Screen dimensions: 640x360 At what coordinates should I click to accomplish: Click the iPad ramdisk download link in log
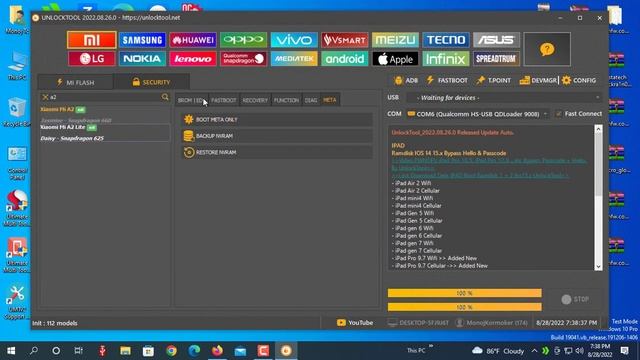(x=480, y=176)
